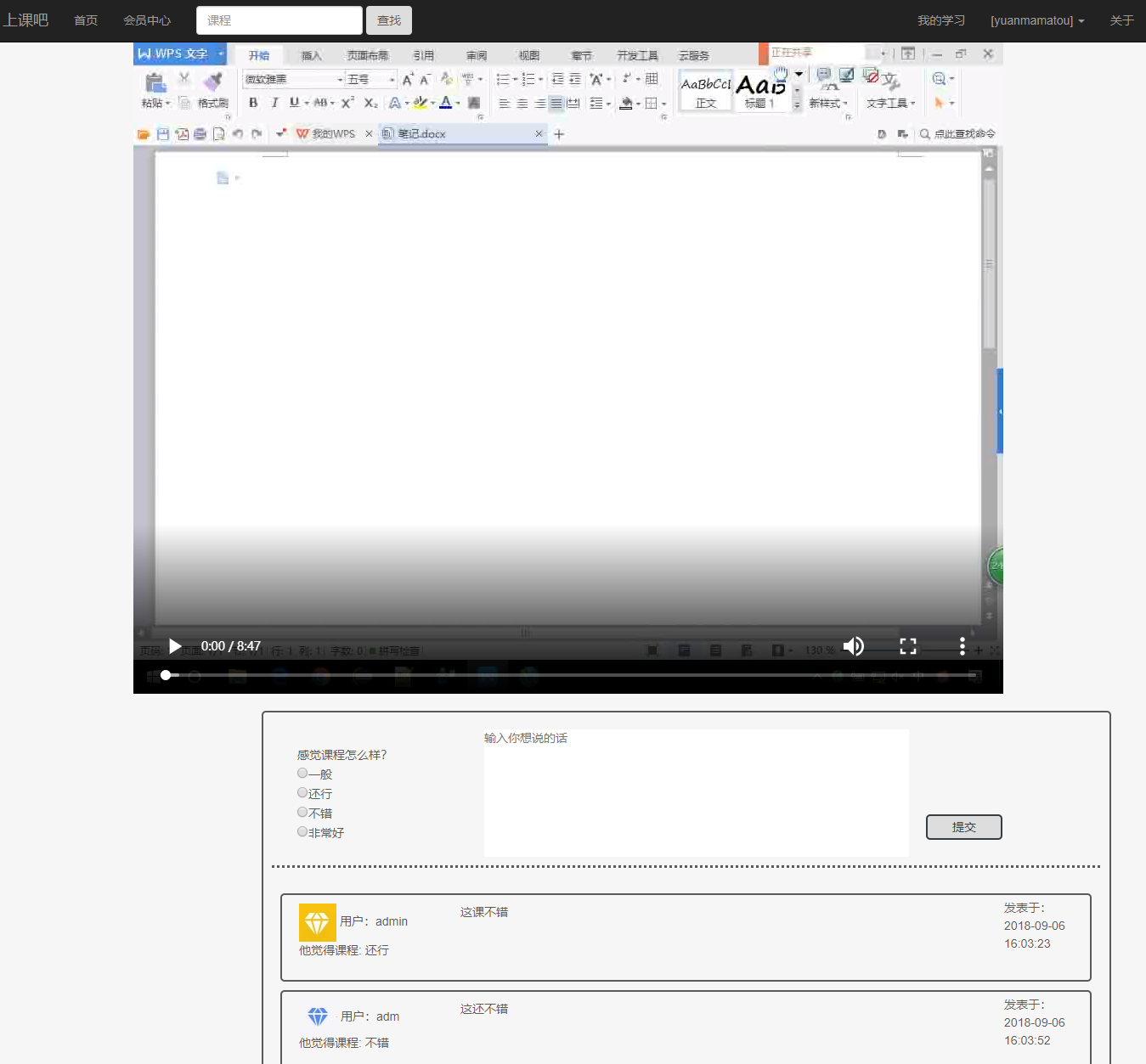Play the course video
The image size is (1146, 1064).
(174, 646)
